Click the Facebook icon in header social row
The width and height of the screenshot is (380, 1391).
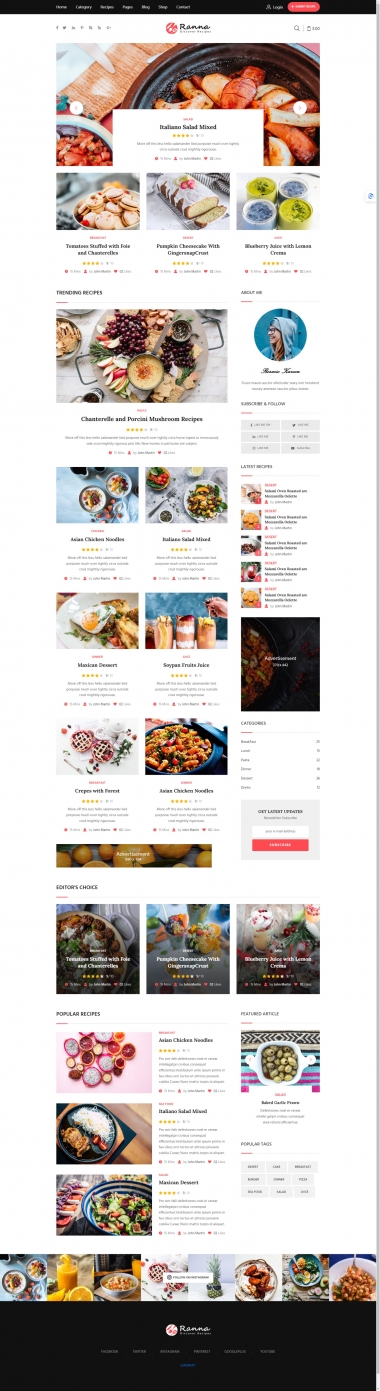click(59, 28)
